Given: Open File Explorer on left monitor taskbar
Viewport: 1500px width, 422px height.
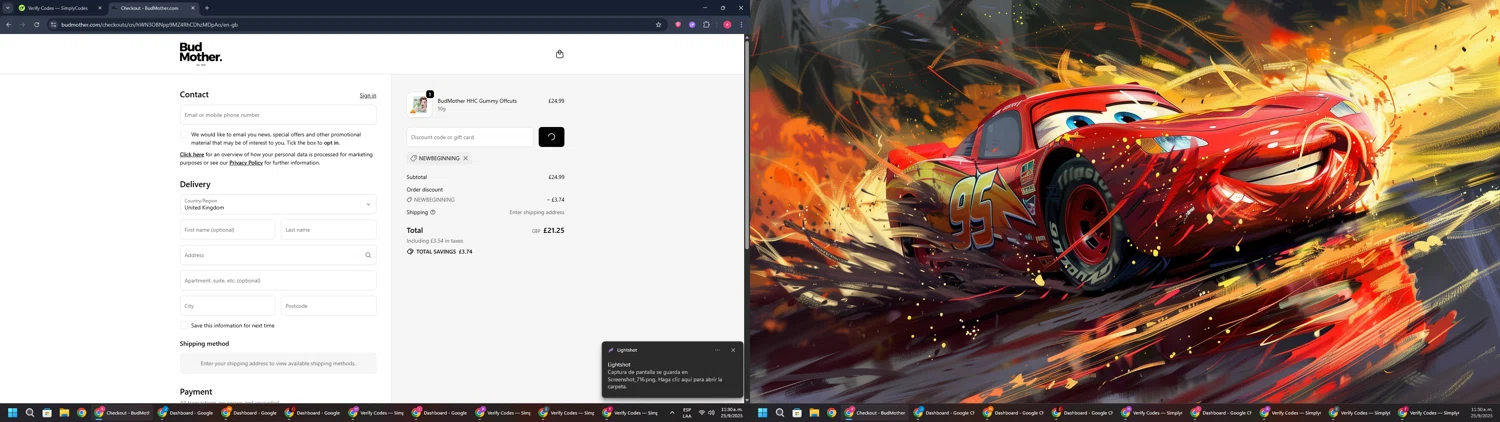Looking at the screenshot, I should [64, 412].
